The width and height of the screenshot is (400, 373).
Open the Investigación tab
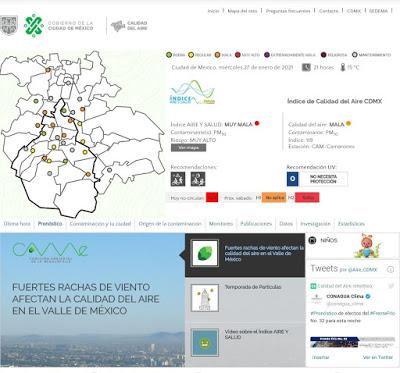pyautogui.click(x=315, y=224)
